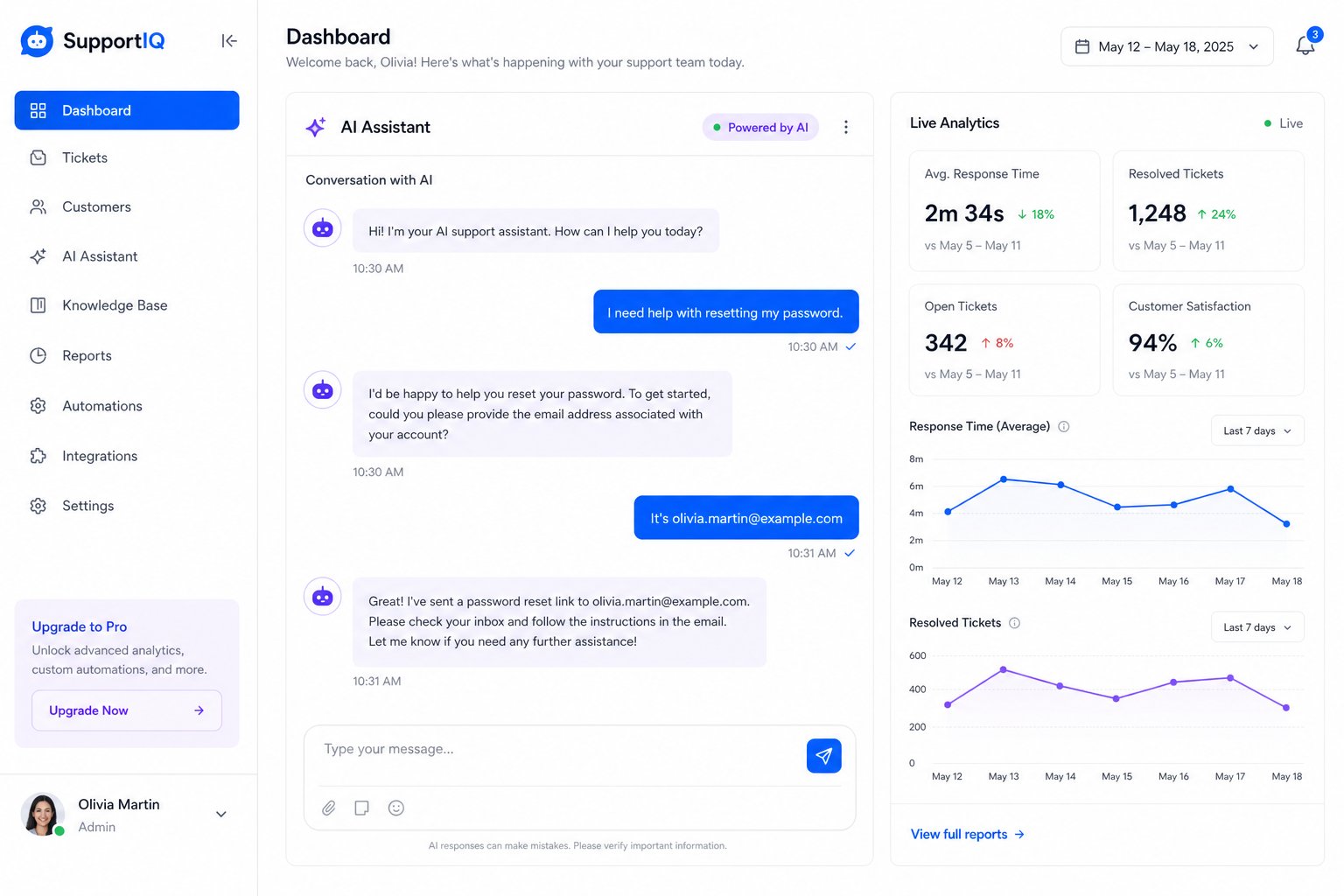Open AI Assistant panel options menu
This screenshot has width=1344, height=896.
tap(845, 127)
